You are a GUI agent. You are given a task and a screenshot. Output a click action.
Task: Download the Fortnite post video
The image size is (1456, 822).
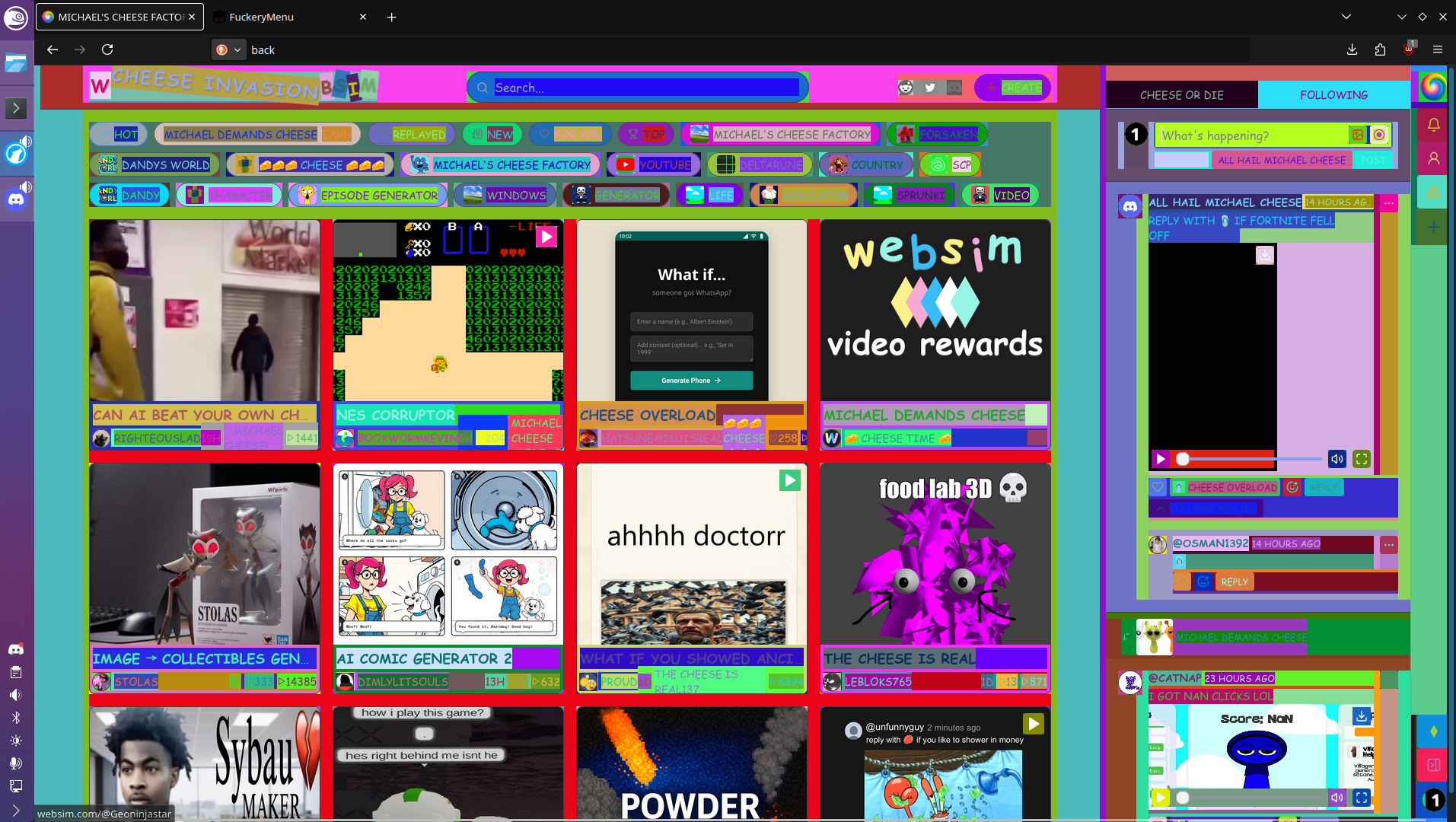[1265, 255]
